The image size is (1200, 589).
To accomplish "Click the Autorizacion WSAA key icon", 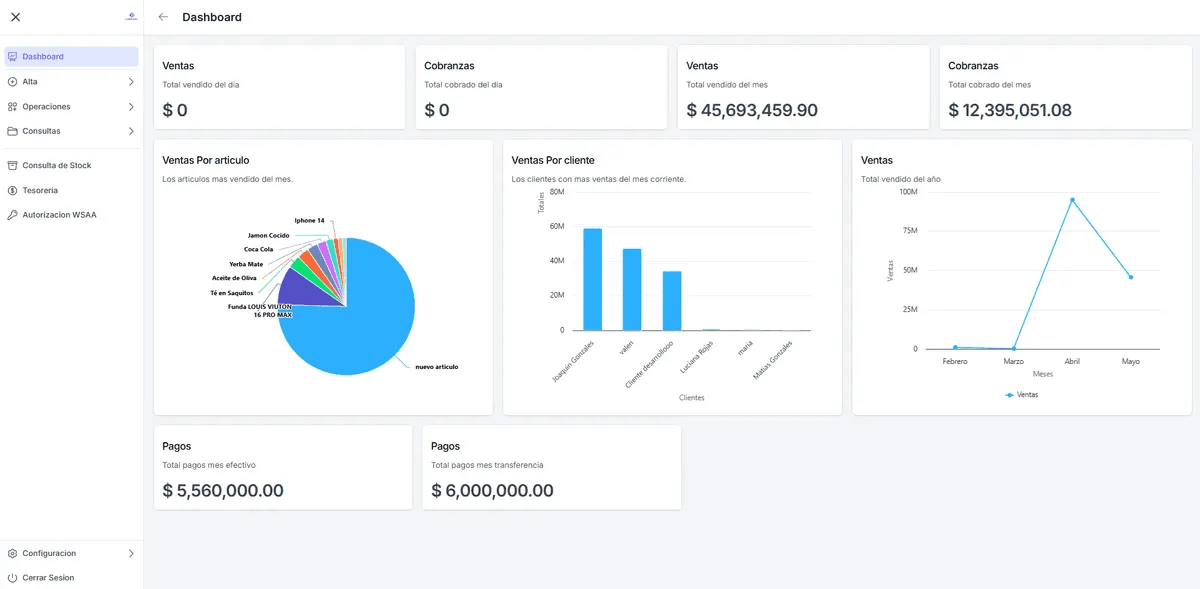I will click(12, 214).
